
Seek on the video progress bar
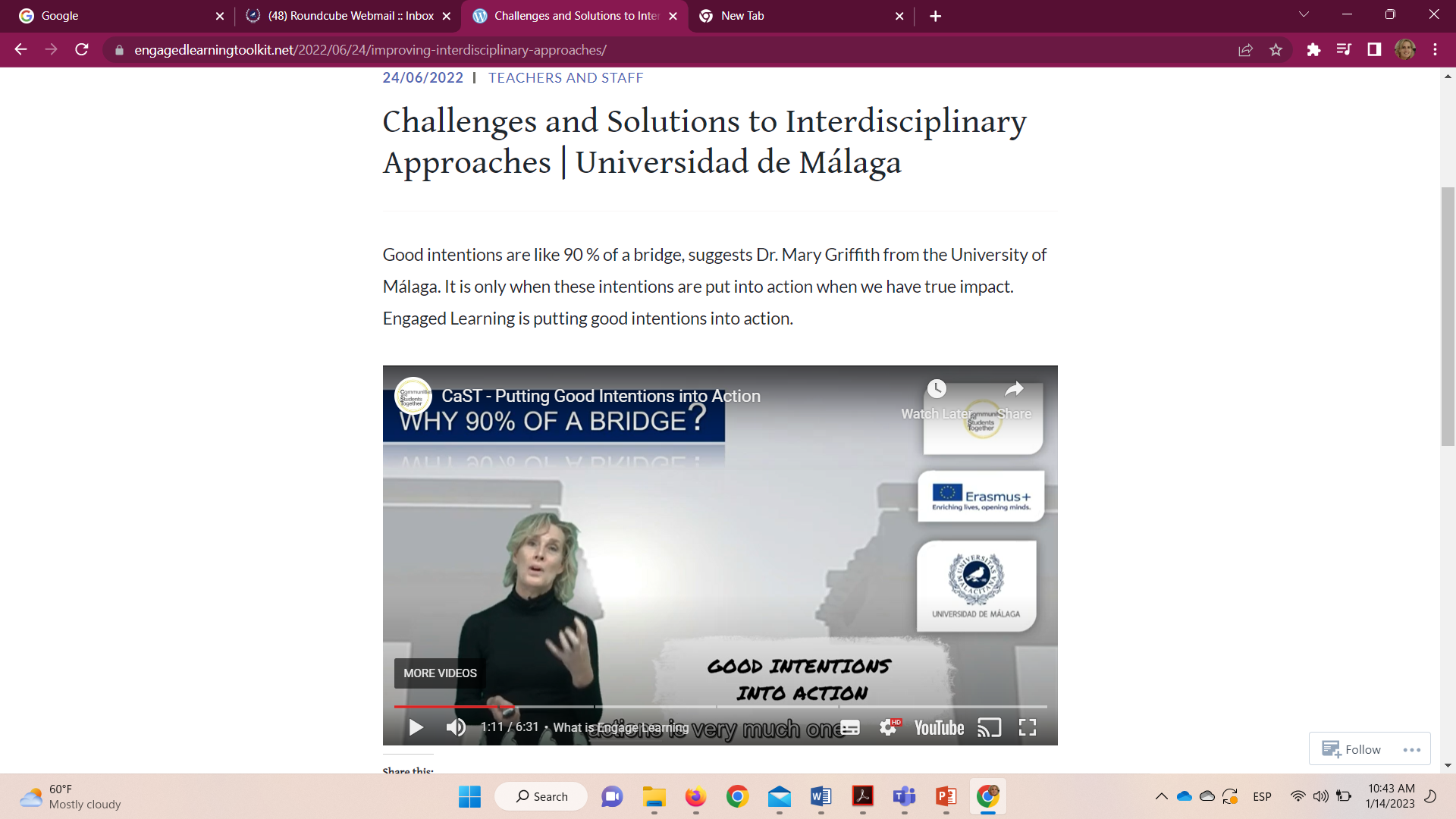click(720, 707)
